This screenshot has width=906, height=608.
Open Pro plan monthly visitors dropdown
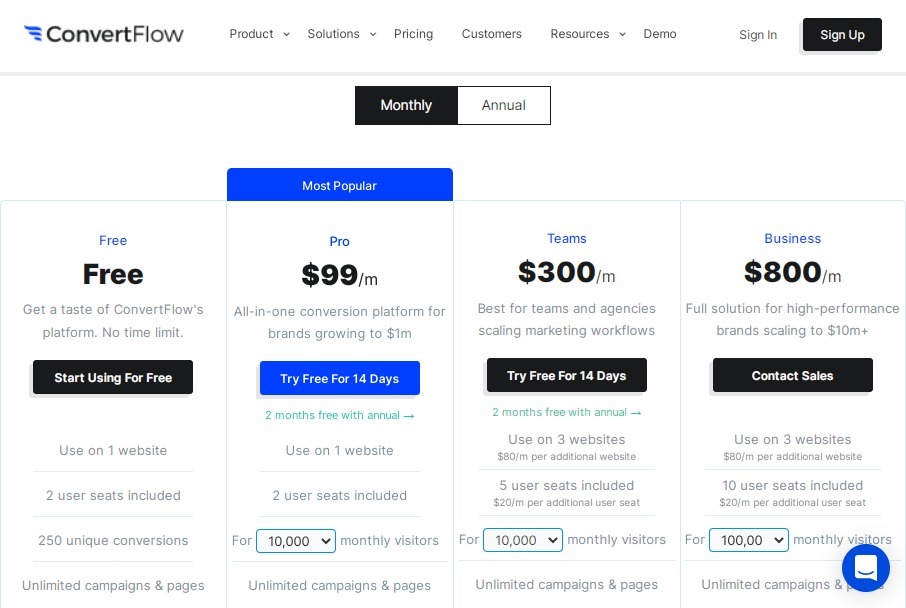click(x=296, y=541)
